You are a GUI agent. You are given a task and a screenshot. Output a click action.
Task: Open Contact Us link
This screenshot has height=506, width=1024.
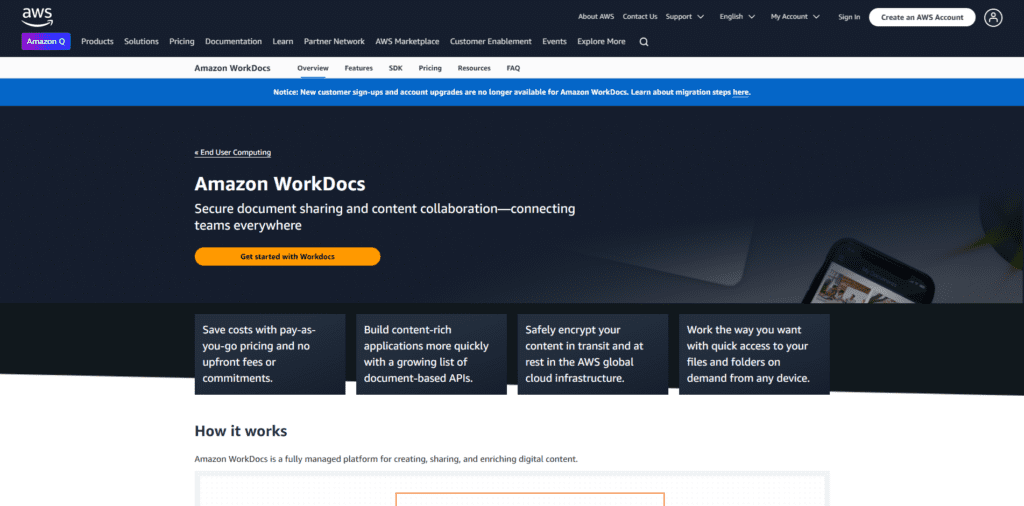[x=640, y=17]
